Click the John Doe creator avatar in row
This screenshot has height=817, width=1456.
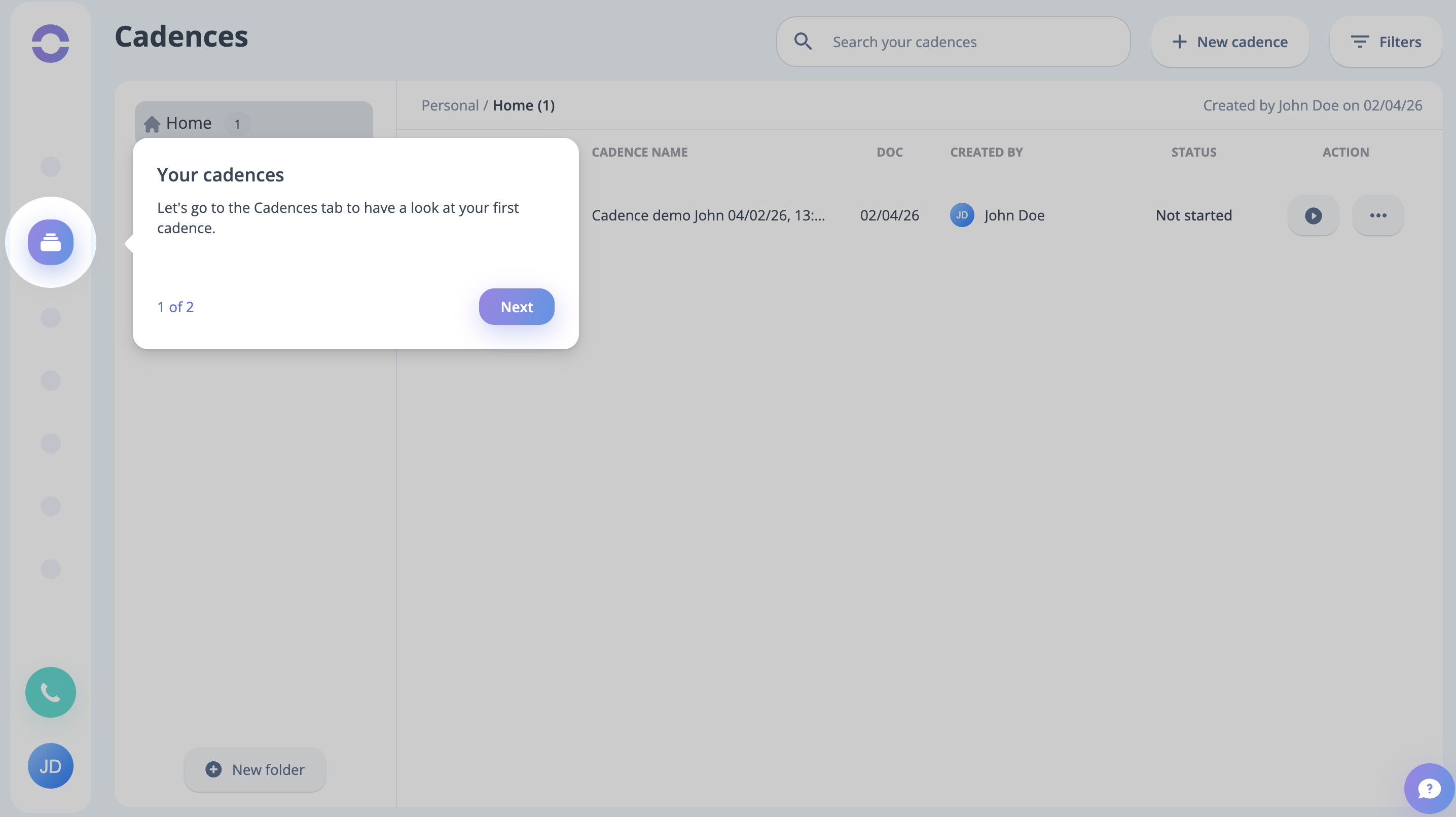(961, 215)
